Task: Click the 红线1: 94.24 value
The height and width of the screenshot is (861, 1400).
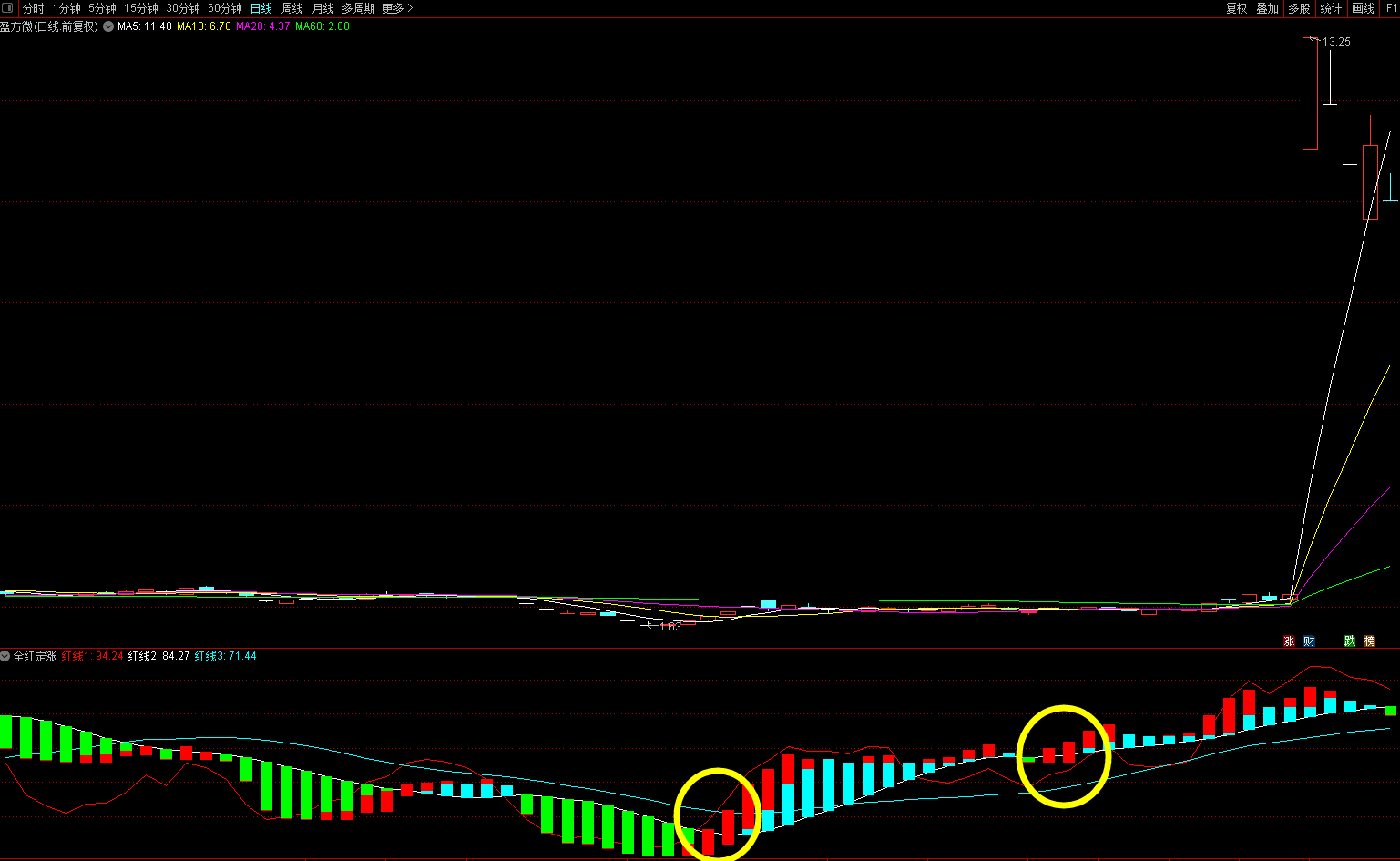Action: (x=92, y=656)
